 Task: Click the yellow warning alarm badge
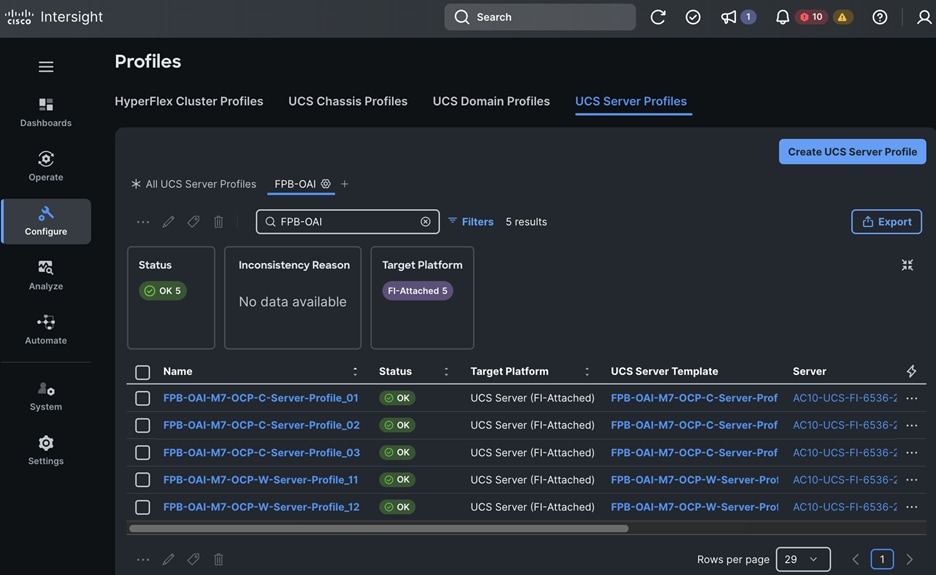pyautogui.click(x=842, y=17)
